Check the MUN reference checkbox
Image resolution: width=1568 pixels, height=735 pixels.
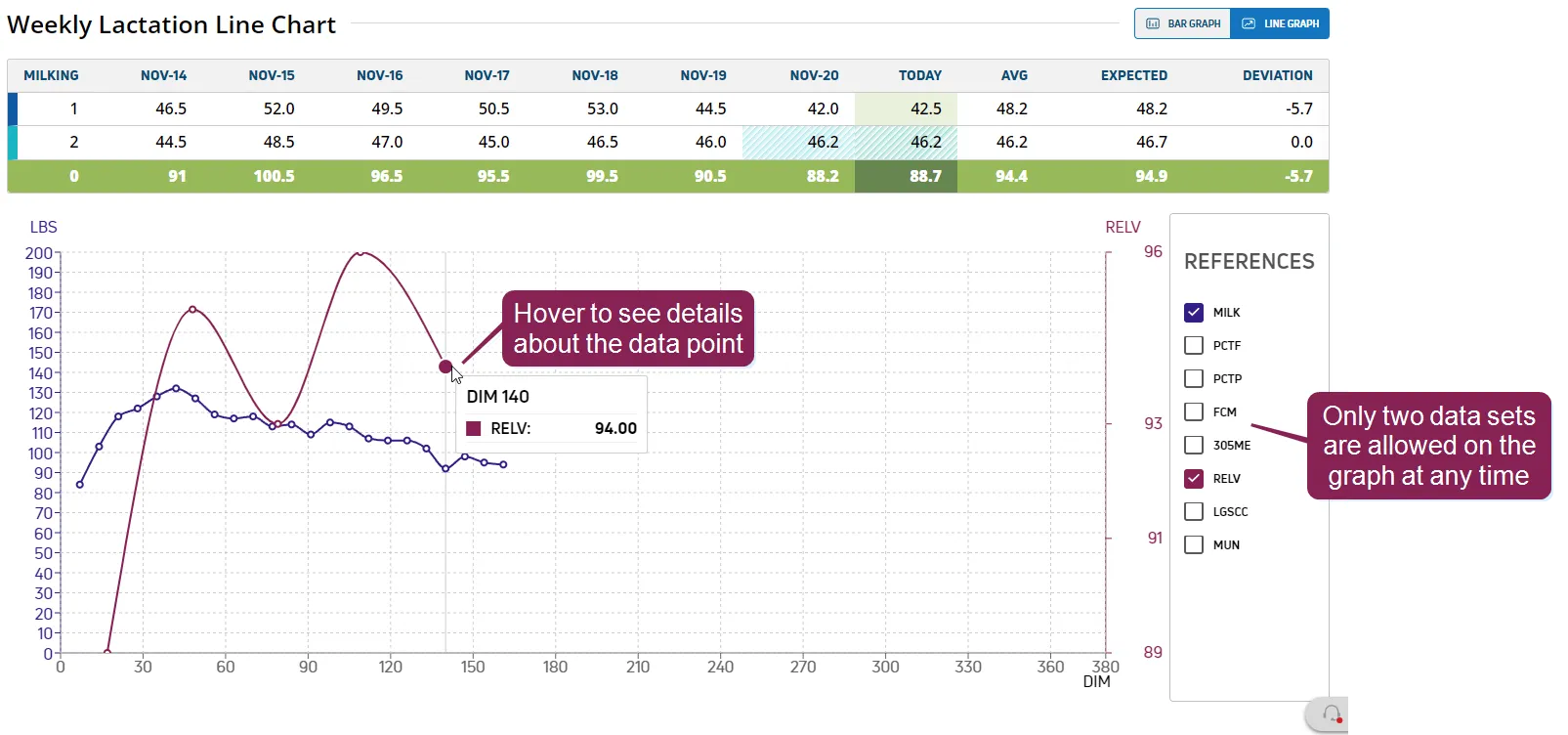1194,545
